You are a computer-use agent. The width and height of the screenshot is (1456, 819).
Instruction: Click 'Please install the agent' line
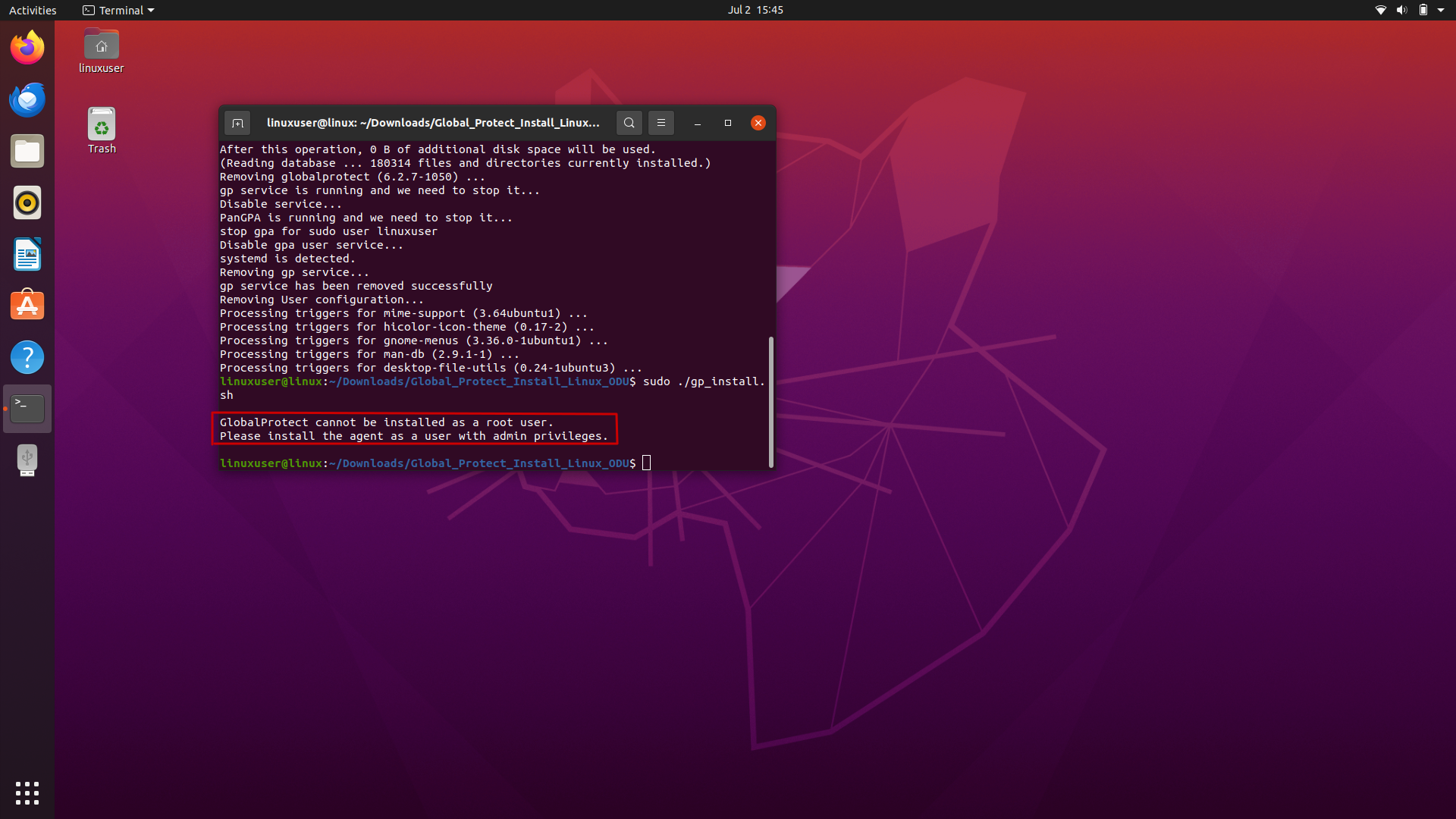tap(414, 436)
